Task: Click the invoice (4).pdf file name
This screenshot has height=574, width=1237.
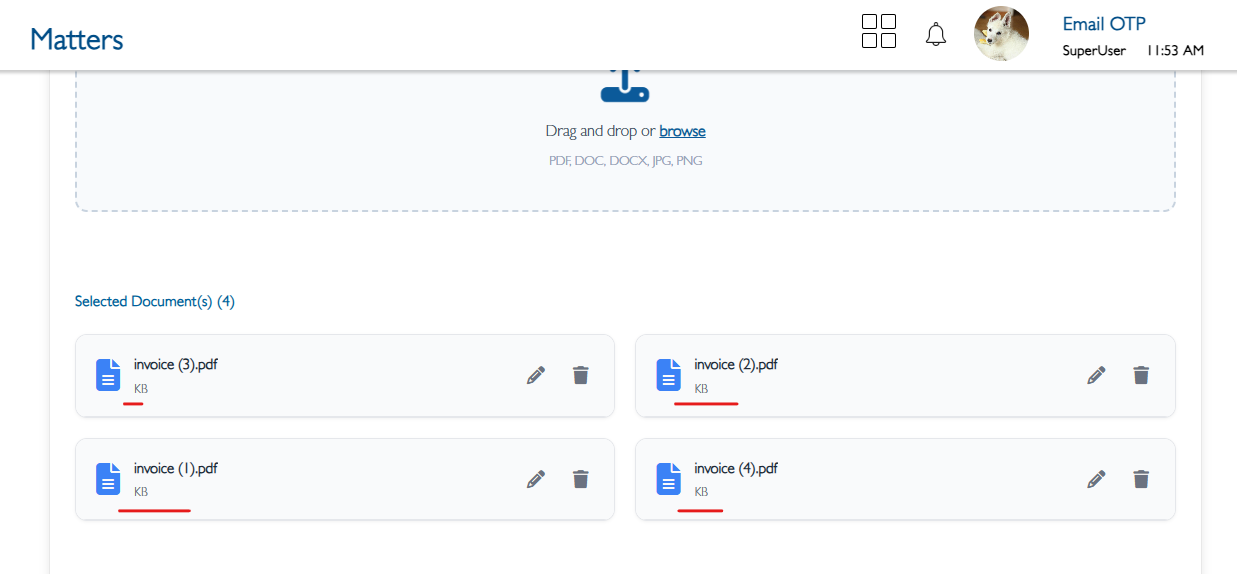Action: pos(736,468)
